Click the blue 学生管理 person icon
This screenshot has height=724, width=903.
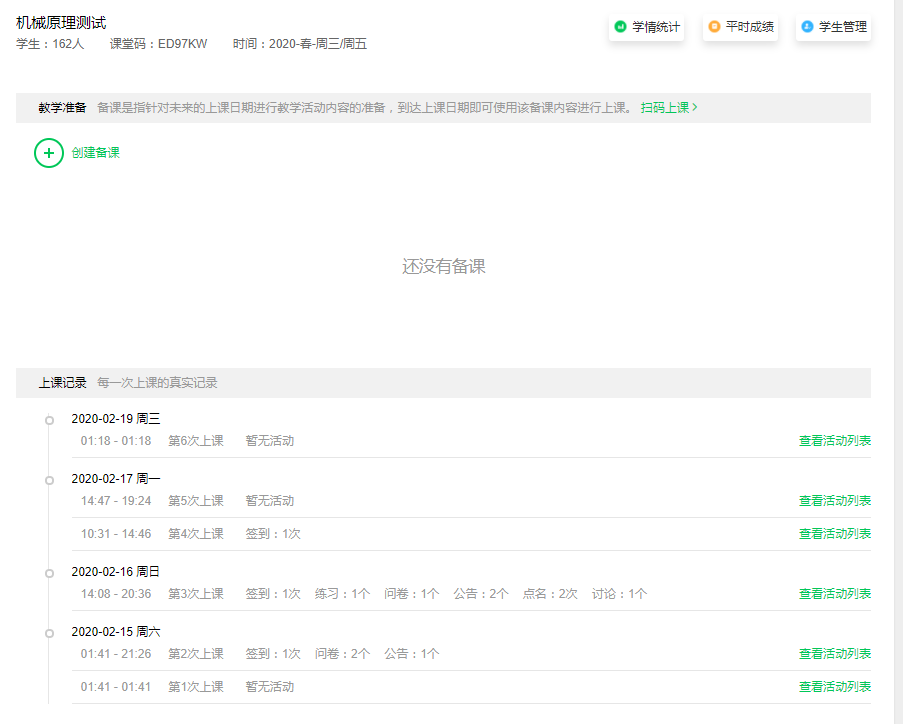[x=807, y=27]
